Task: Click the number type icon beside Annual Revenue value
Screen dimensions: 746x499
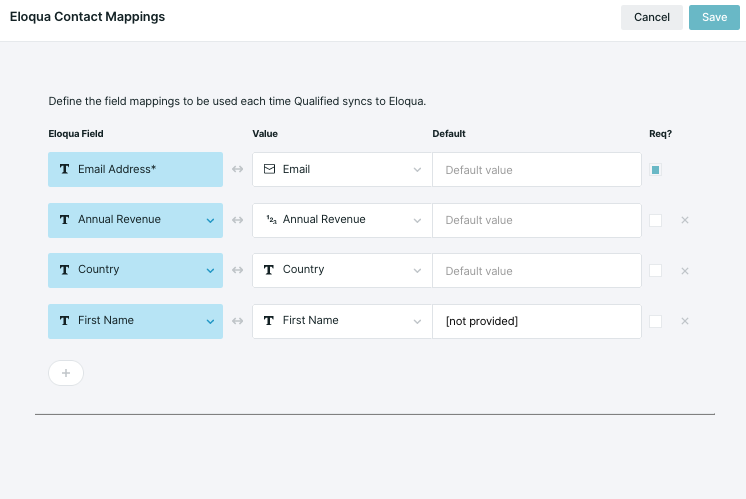Action: tap(271, 219)
